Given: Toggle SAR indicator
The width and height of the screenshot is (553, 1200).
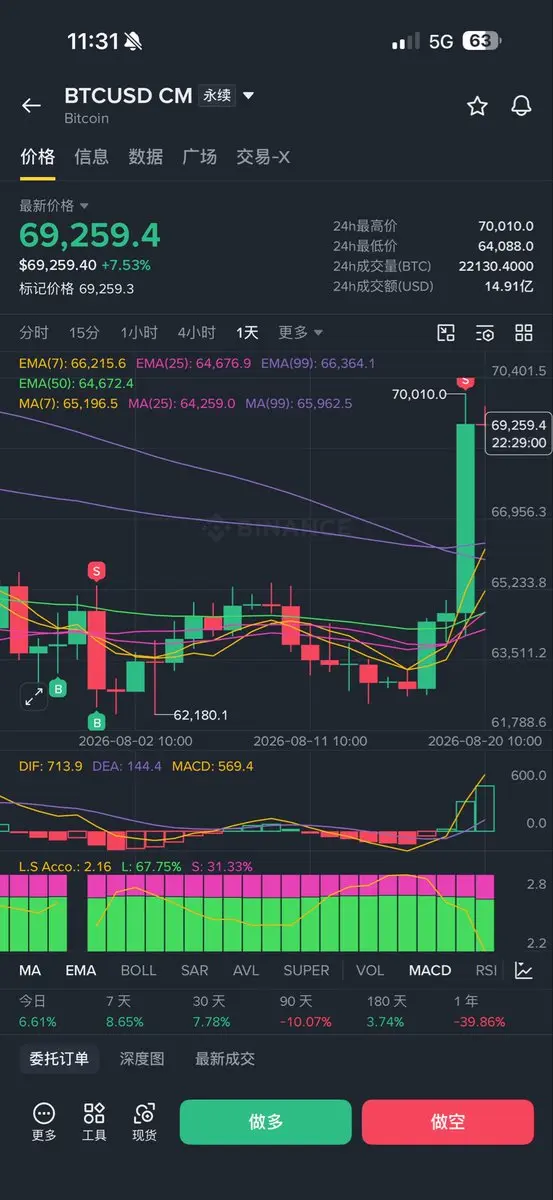Looking at the screenshot, I should pyautogui.click(x=195, y=970).
